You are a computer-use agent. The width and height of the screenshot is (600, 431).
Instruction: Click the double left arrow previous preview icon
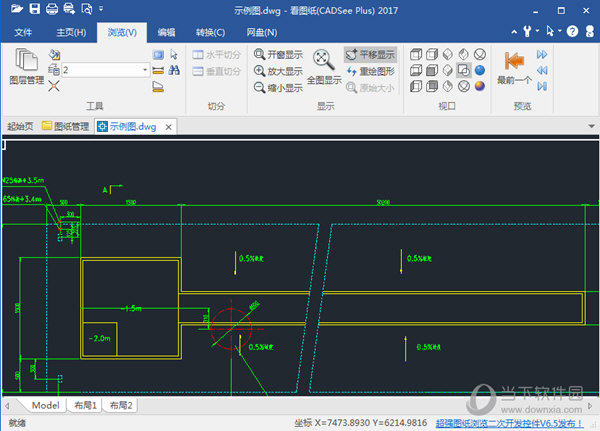(x=542, y=70)
